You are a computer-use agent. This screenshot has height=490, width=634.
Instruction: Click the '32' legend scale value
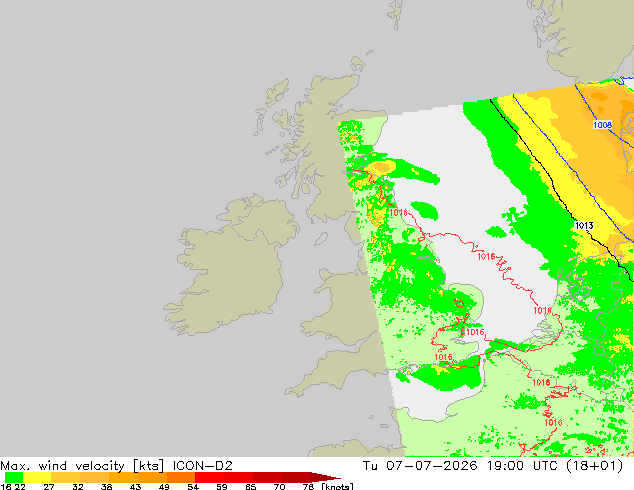point(78,486)
